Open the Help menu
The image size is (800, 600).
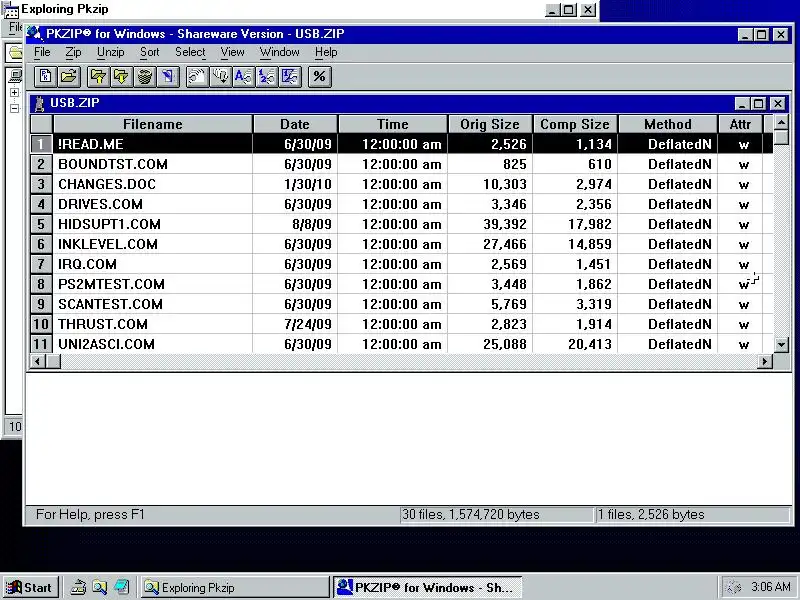[x=326, y=52]
